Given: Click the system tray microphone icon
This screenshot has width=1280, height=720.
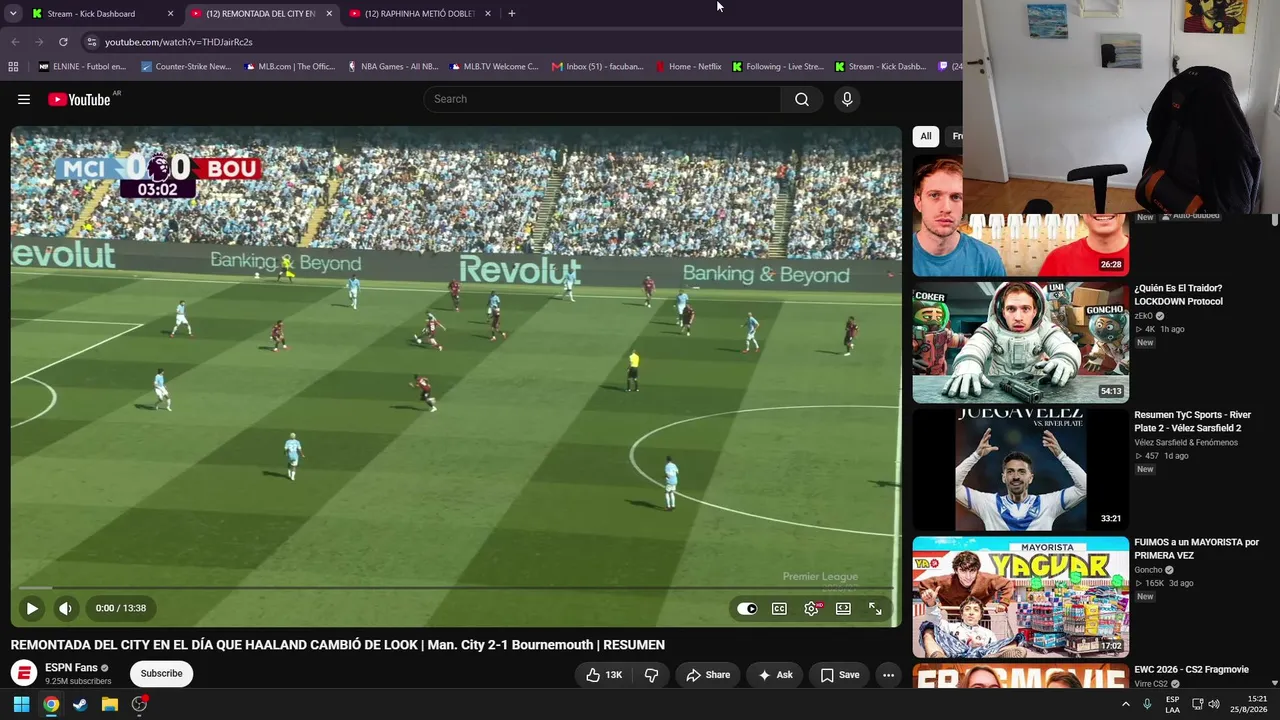Looking at the screenshot, I should 1147,704.
